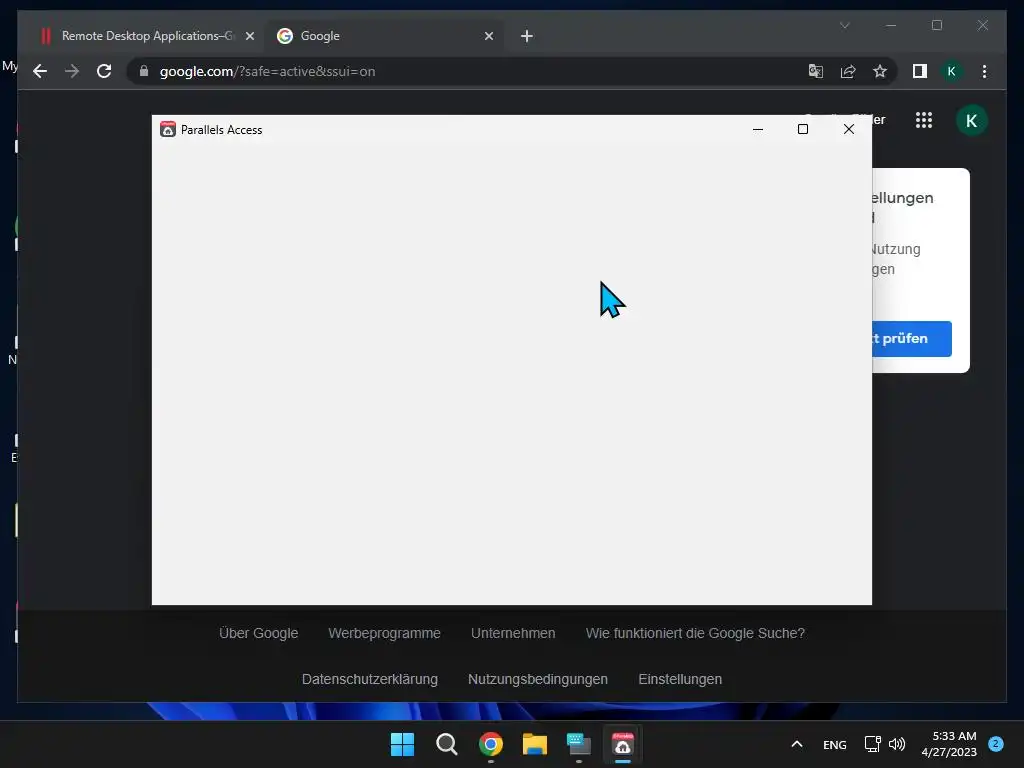The height and width of the screenshot is (768, 1024).
Task: Open the Werbeprogramme link
Action: tap(384, 633)
